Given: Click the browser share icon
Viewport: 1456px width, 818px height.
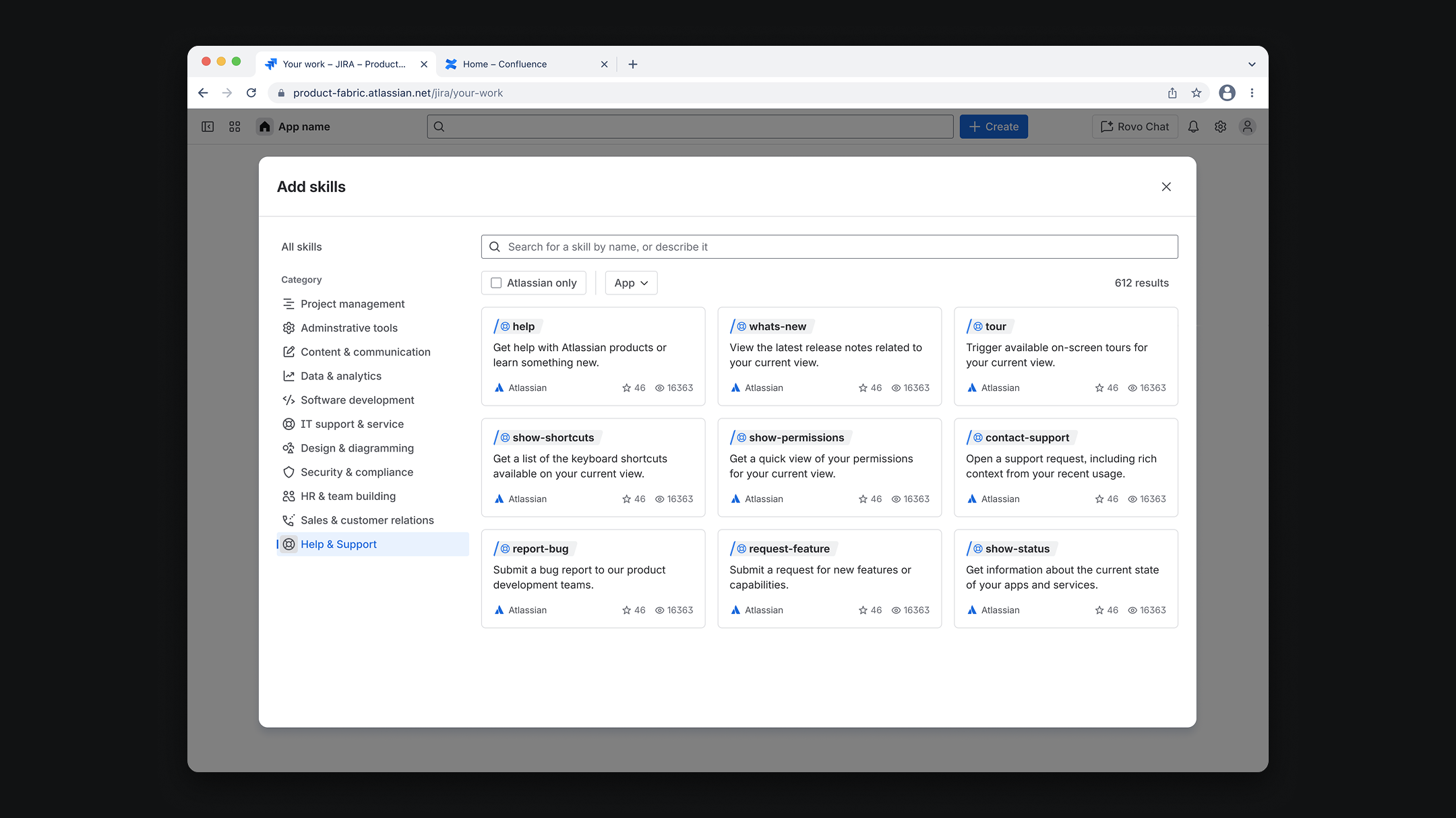Looking at the screenshot, I should (1172, 93).
